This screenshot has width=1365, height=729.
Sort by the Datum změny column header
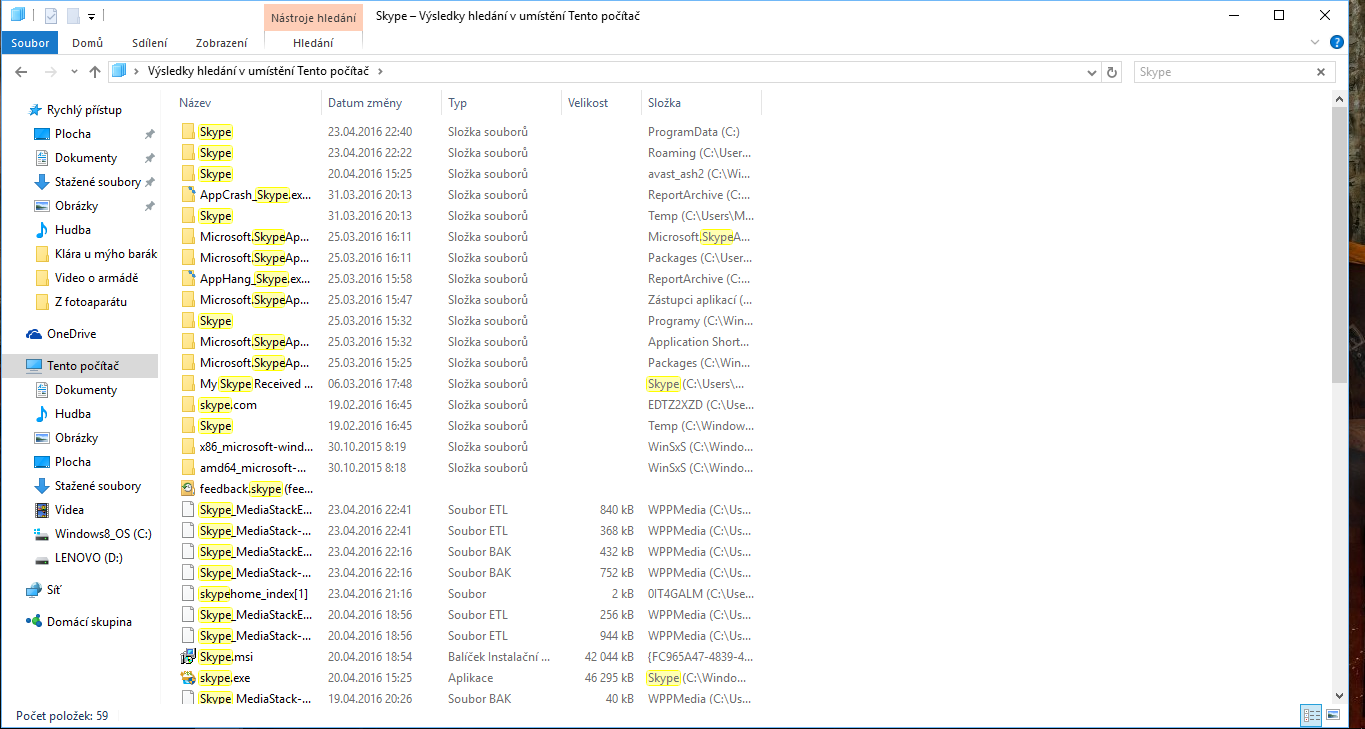coord(382,103)
